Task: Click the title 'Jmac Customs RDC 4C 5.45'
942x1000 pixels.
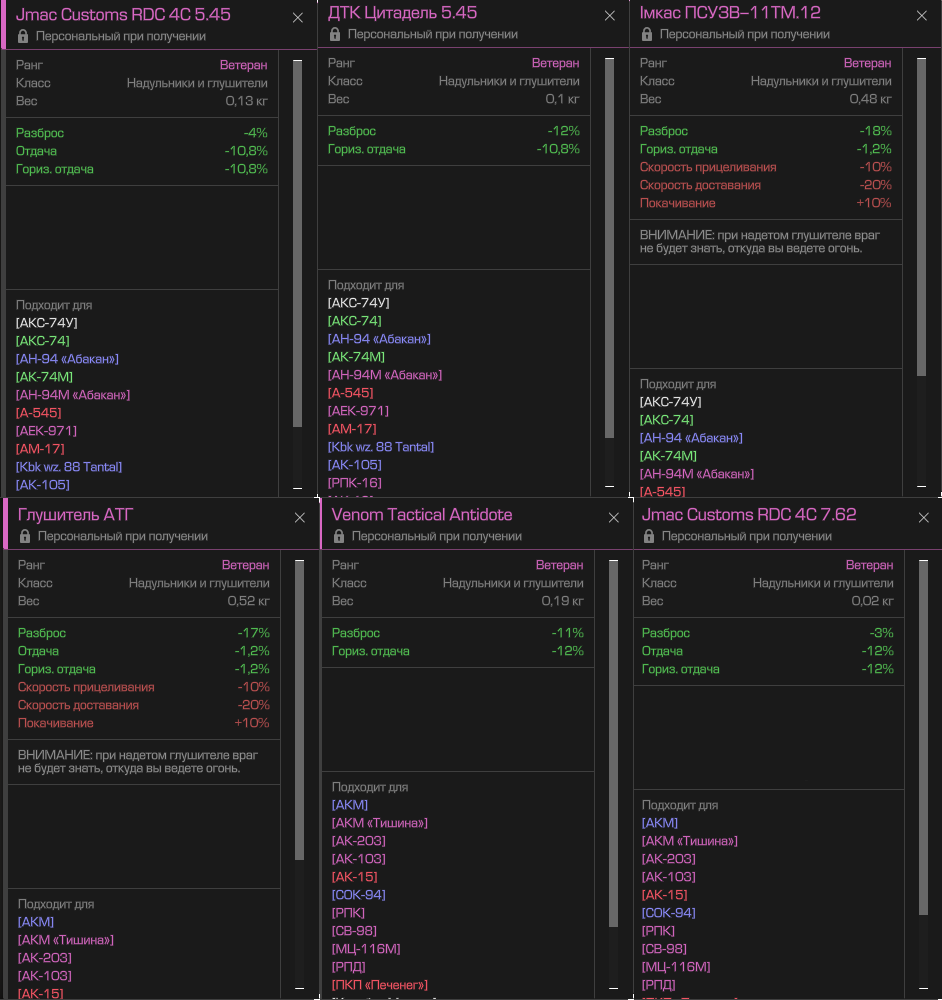Action: [x=123, y=15]
